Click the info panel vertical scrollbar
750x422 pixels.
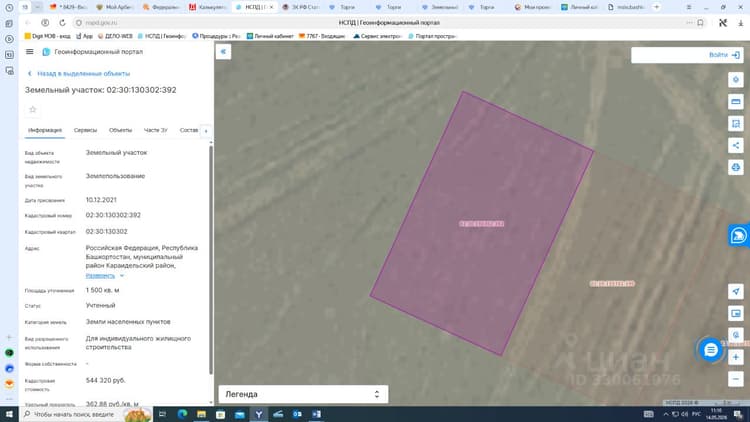coord(211,261)
